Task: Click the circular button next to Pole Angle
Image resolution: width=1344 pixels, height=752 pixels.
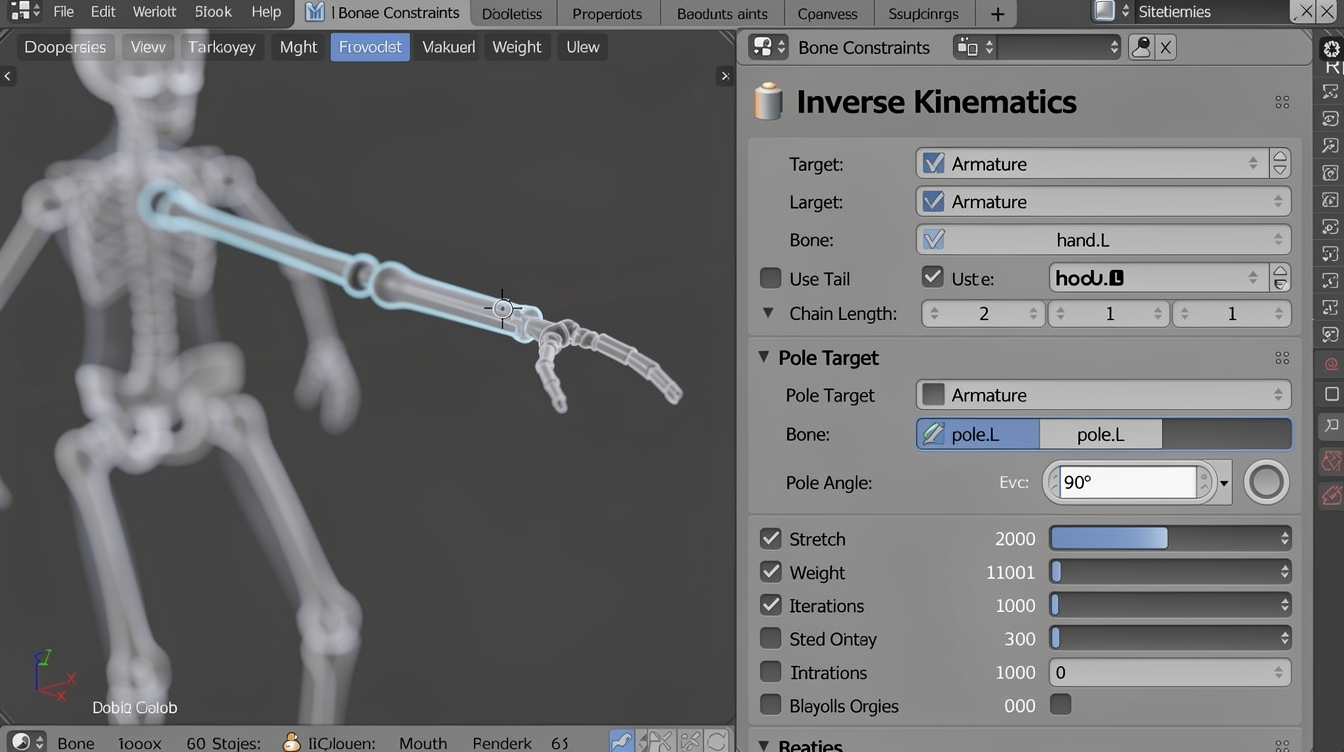Action: pyautogui.click(x=1266, y=482)
